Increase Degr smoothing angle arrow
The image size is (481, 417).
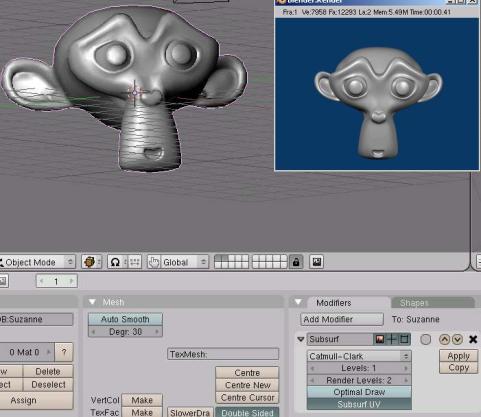157,332
